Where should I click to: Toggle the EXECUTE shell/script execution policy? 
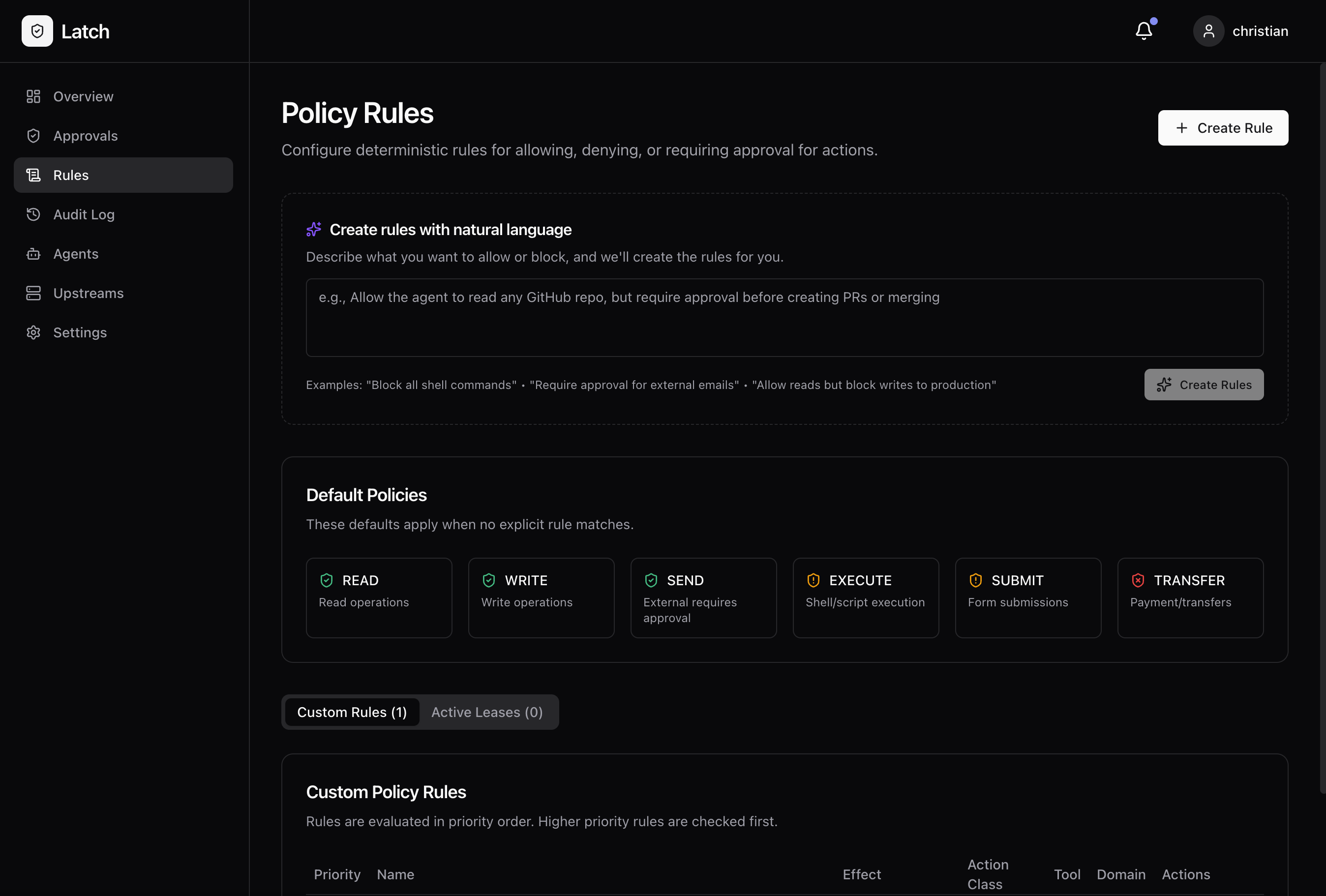[x=865, y=597]
